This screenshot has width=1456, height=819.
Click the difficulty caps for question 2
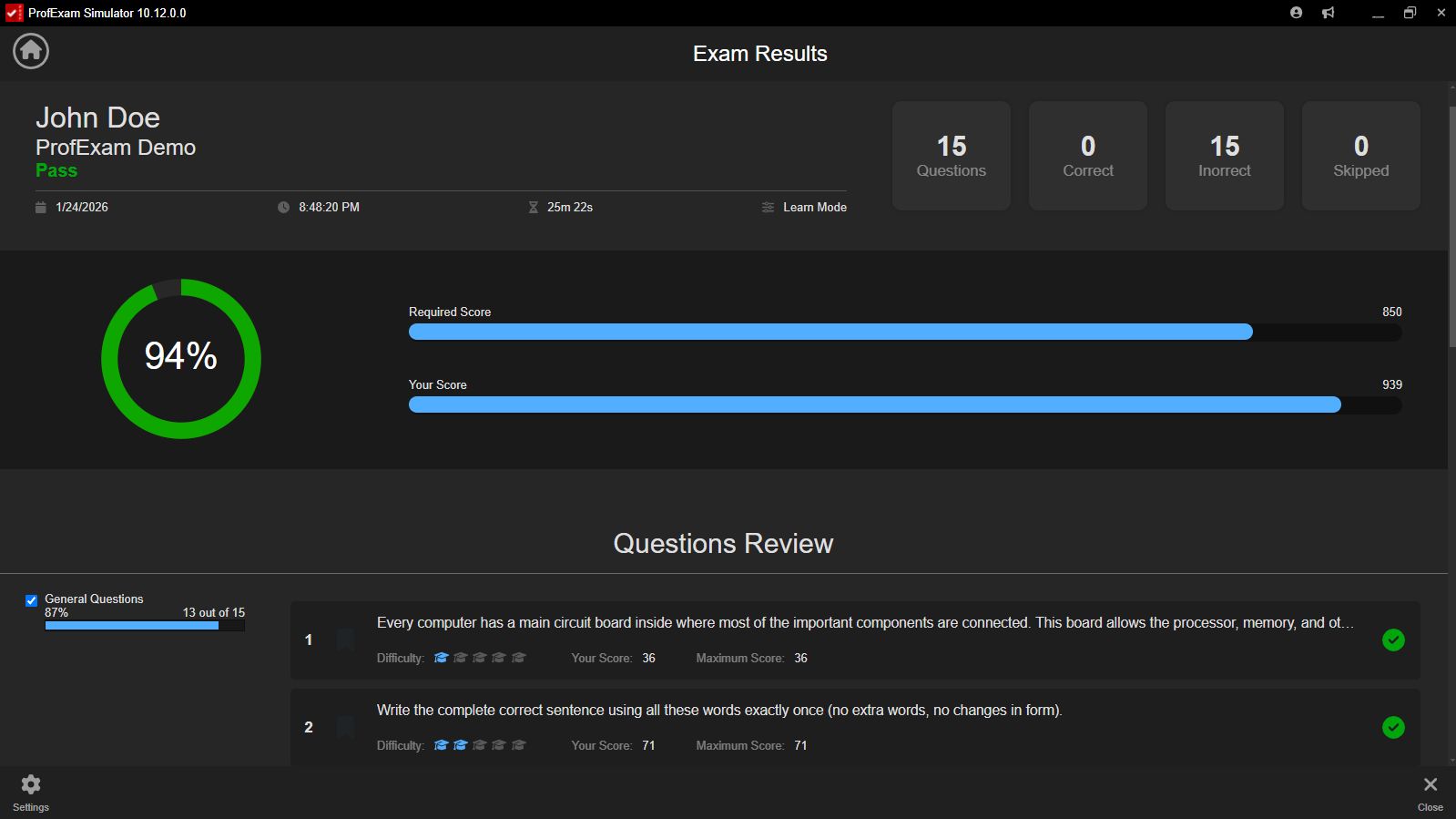pos(480,745)
